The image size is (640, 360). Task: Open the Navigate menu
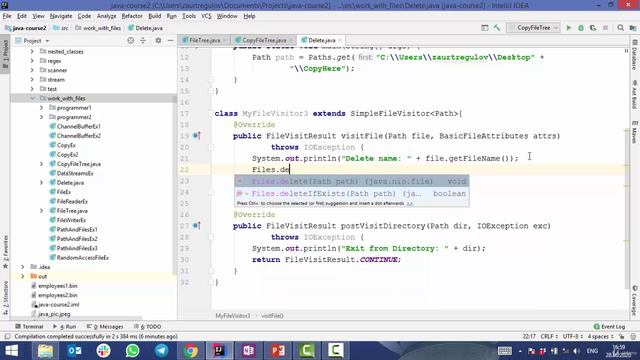(x=61, y=16)
